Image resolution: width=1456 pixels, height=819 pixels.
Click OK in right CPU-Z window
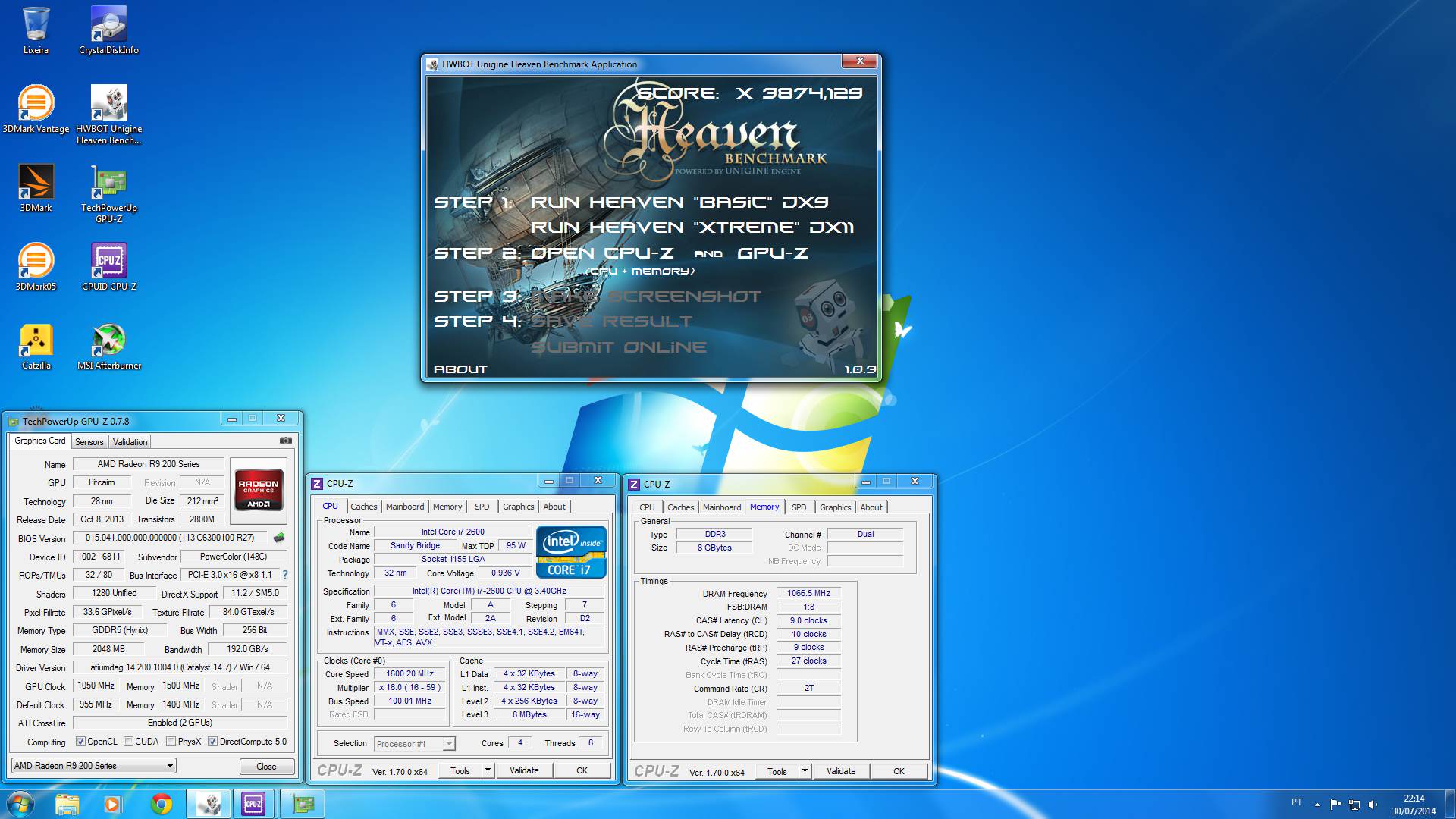[x=899, y=771]
